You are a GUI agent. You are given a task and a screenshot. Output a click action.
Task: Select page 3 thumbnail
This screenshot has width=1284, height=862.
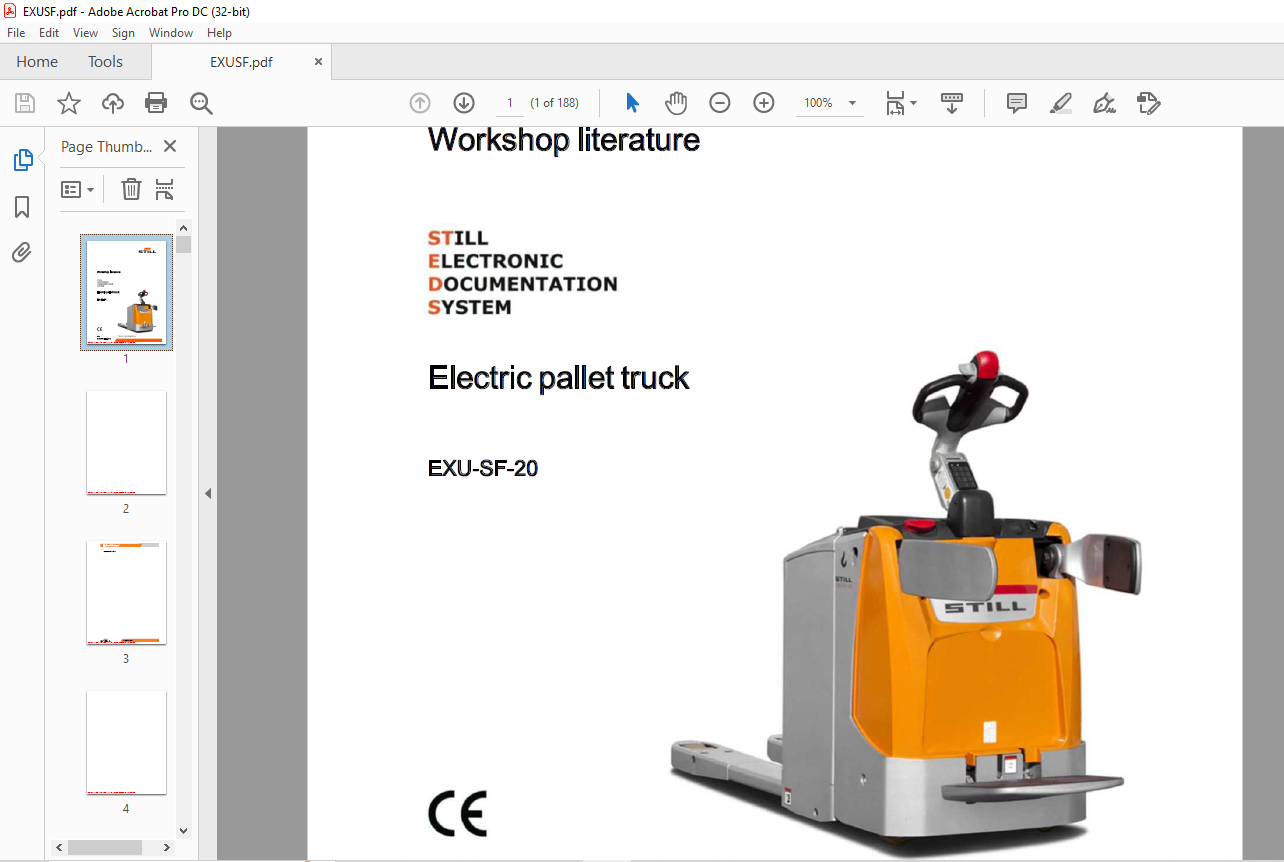[126, 593]
